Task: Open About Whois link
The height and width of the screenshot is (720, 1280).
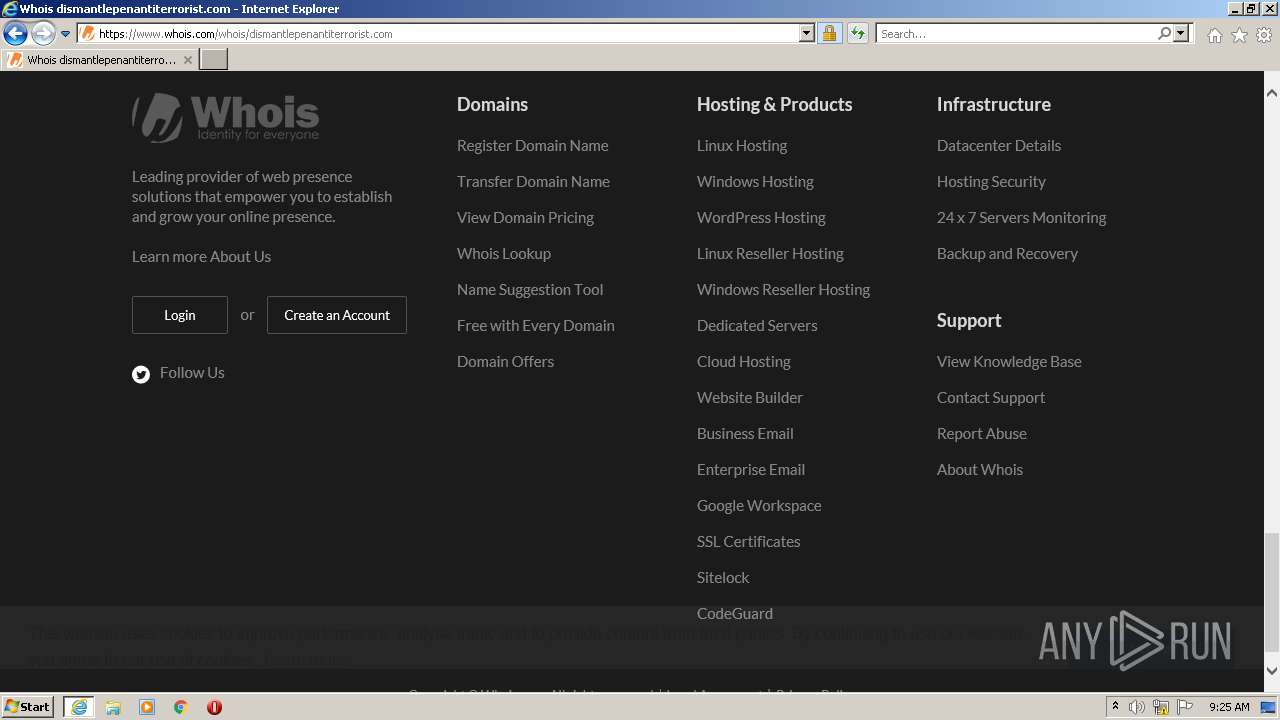Action: tap(980, 469)
